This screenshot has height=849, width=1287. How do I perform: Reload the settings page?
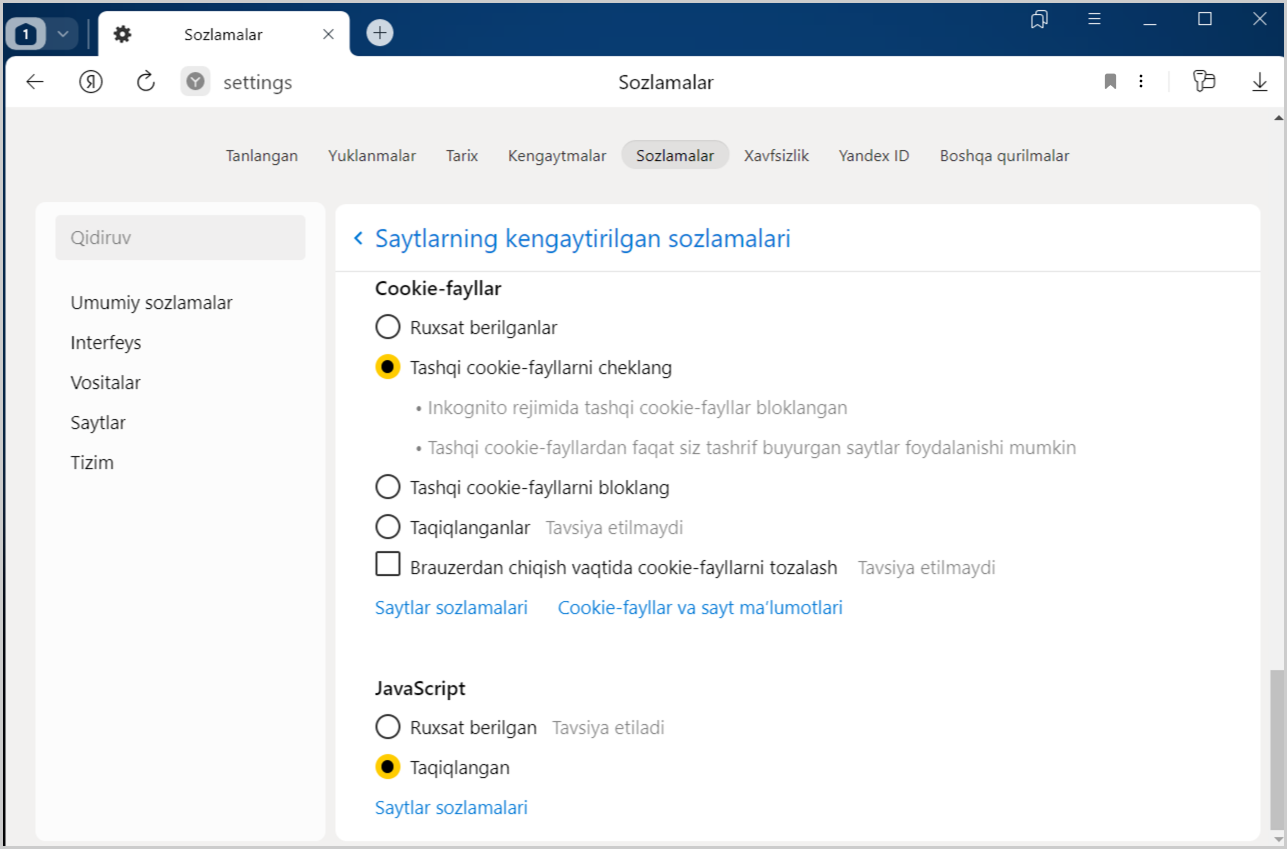pyautogui.click(x=146, y=82)
